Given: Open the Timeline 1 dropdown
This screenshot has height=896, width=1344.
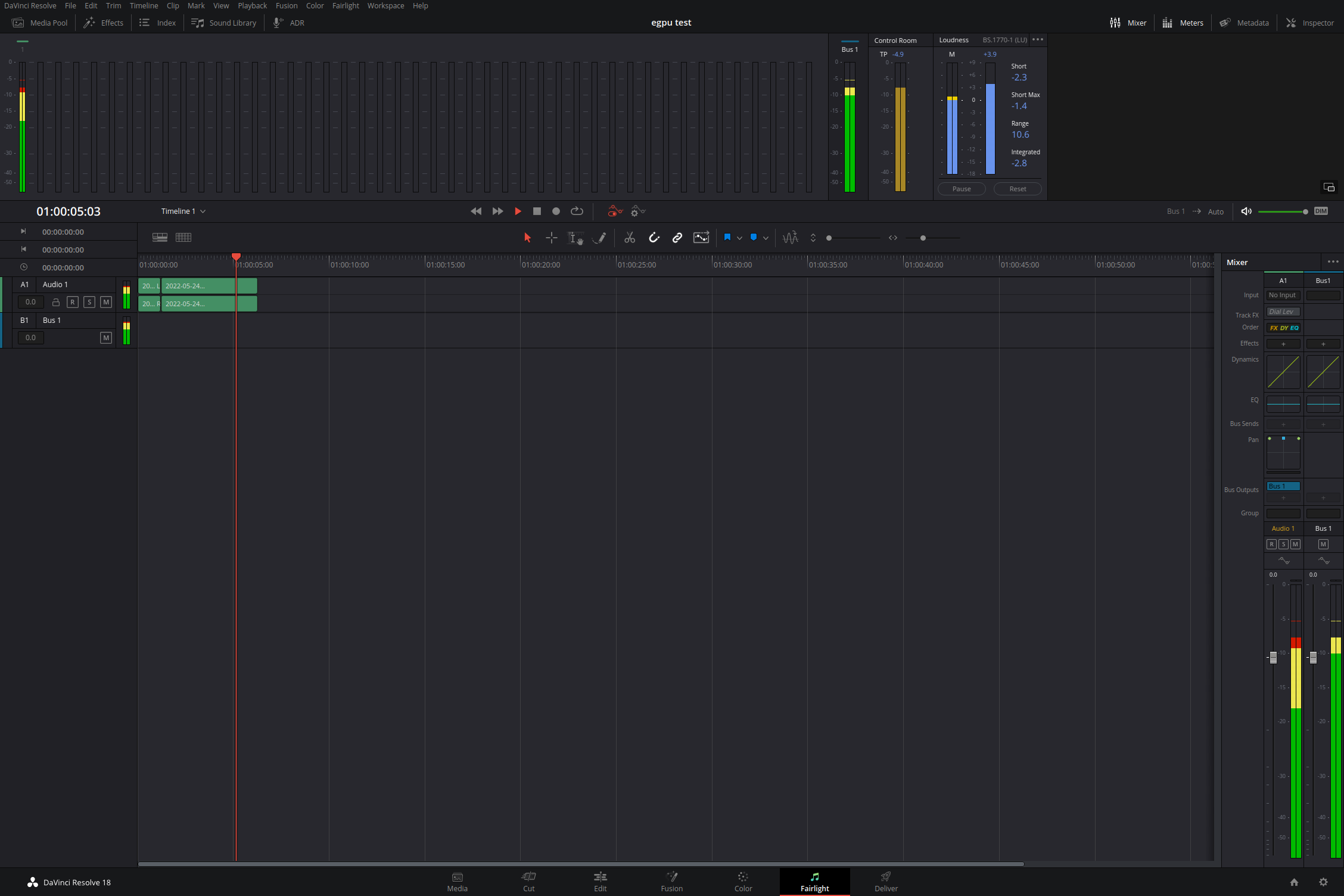Looking at the screenshot, I should 183,211.
